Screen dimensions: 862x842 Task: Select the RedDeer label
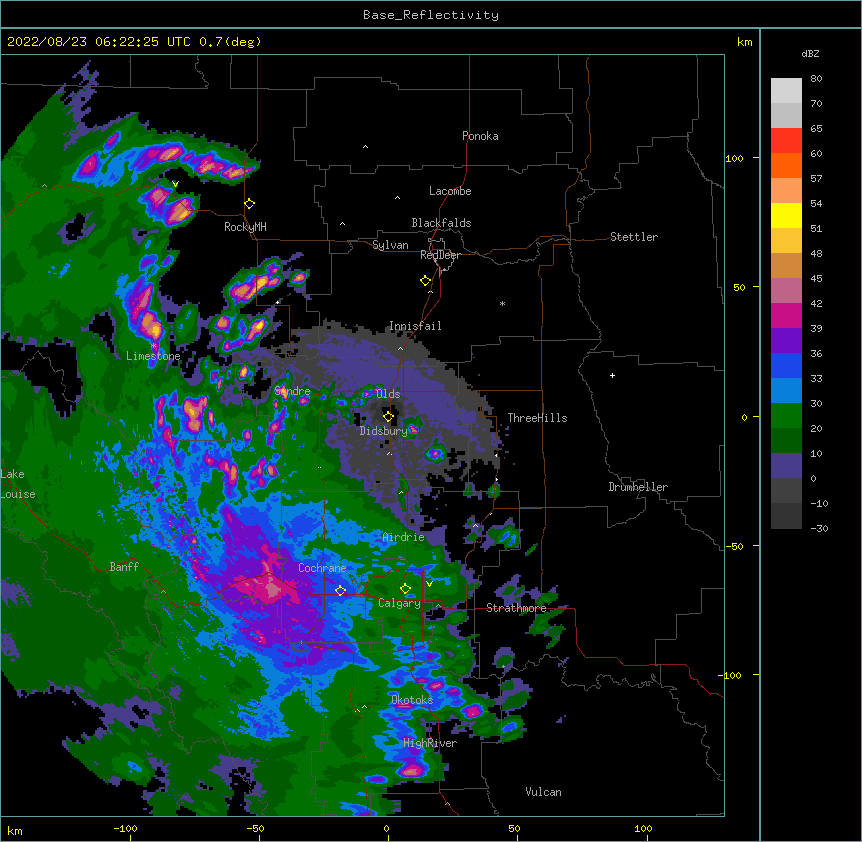tap(440, 255)
